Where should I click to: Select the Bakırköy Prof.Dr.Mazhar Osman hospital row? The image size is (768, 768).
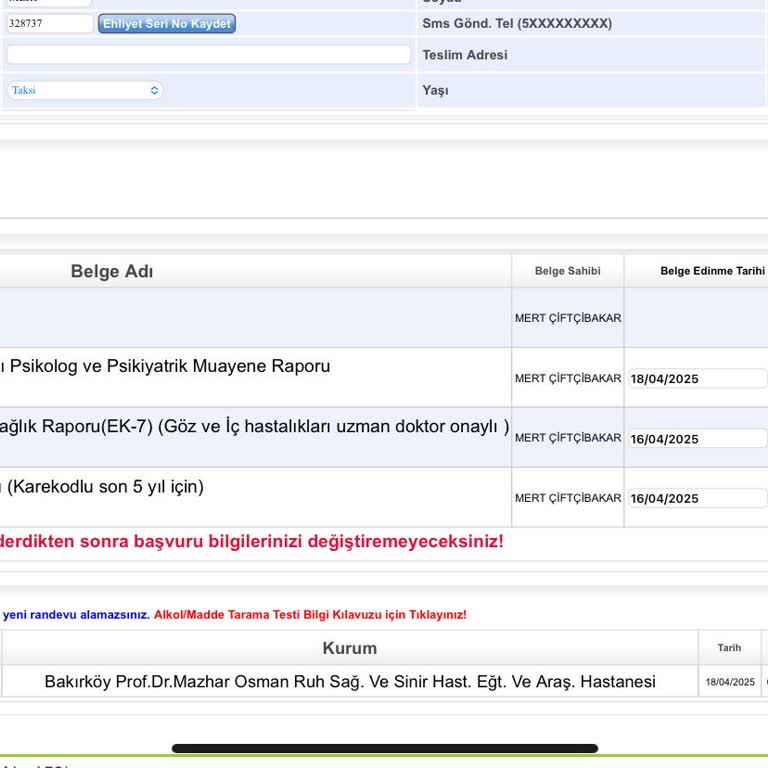[350, 682]
